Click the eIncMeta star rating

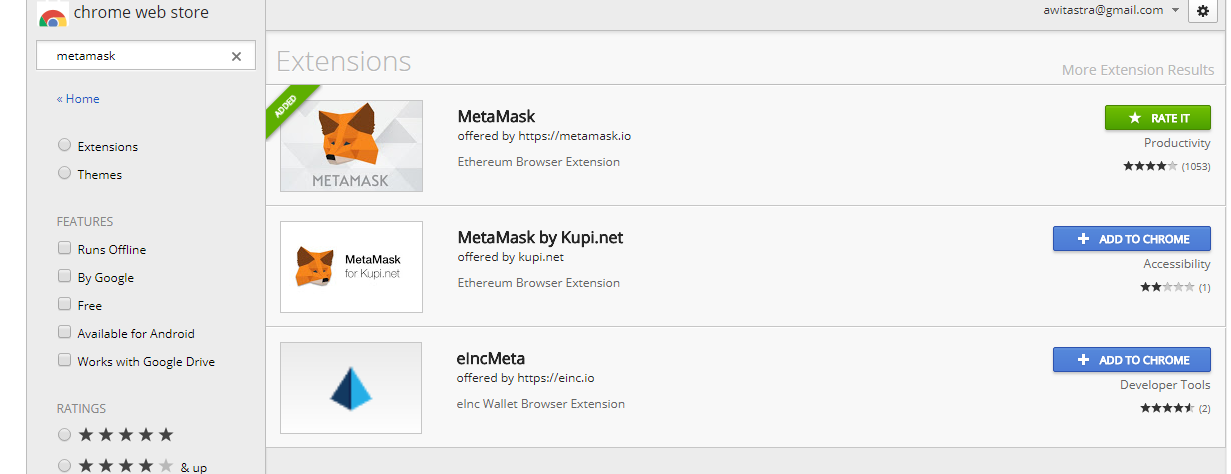tap(1167, 408)
